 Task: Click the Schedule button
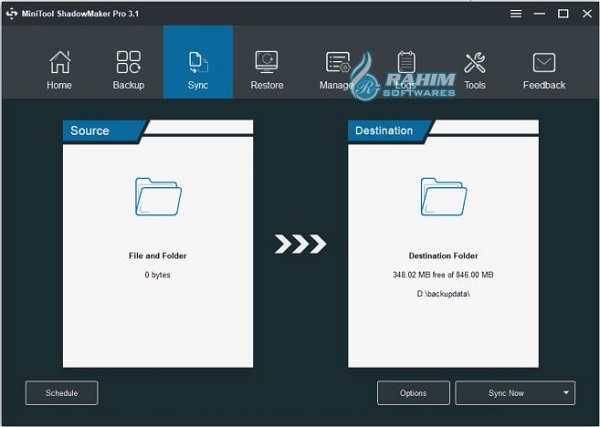tap(62, 393)
